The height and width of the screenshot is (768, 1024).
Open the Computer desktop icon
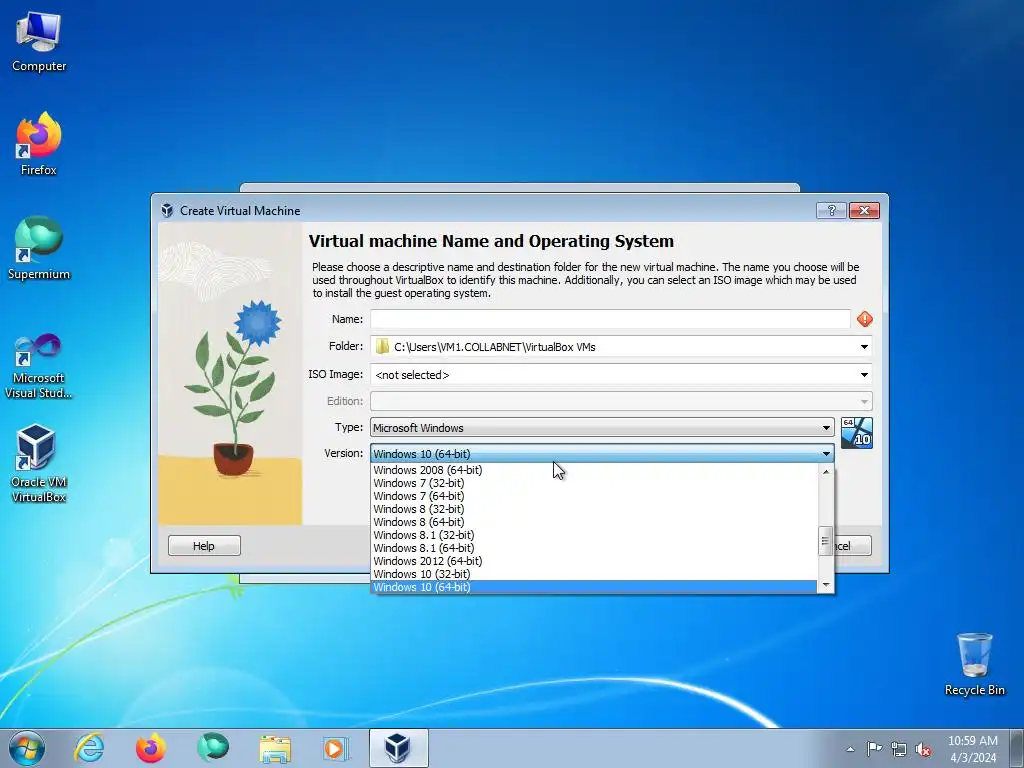(39, 42)
